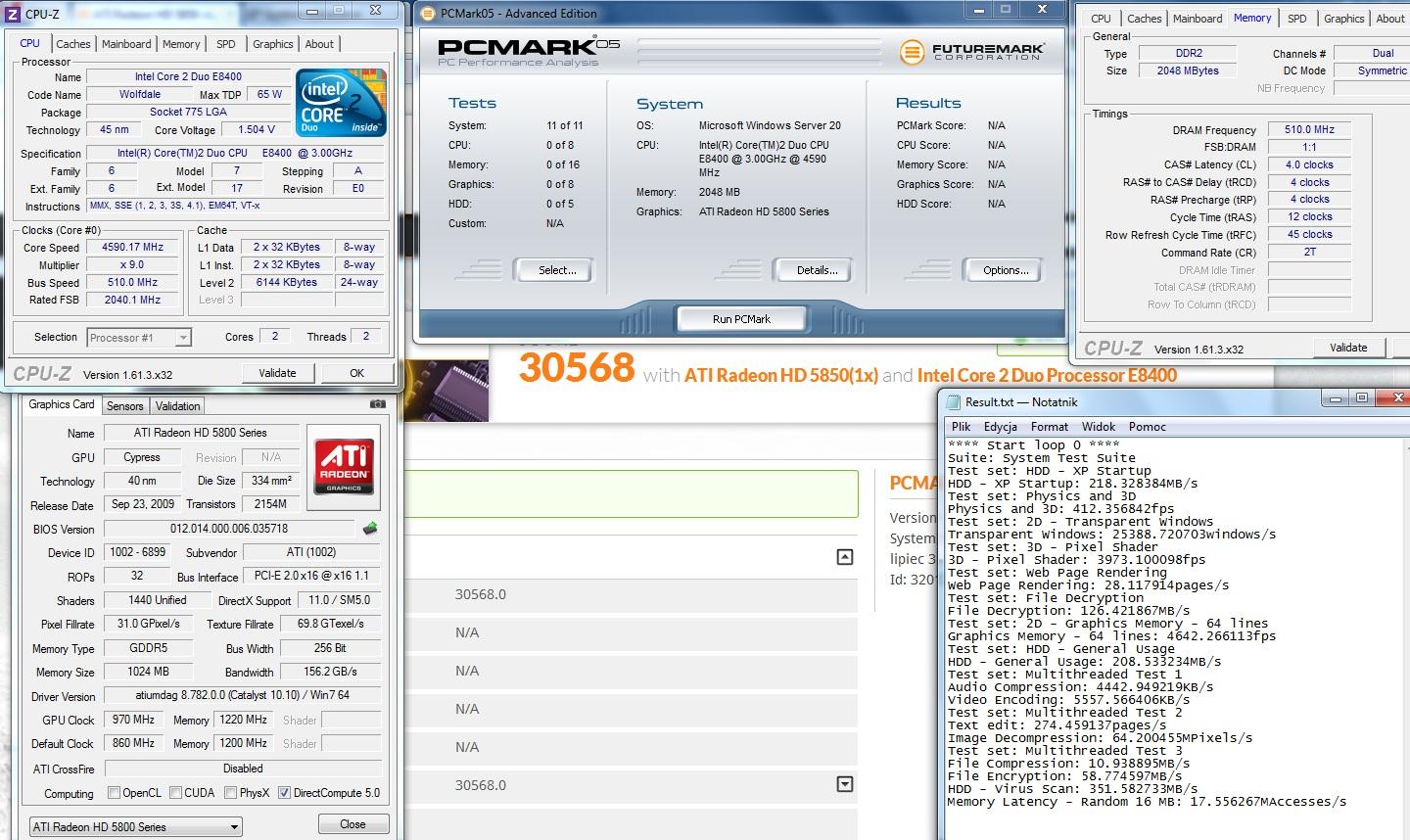
Task: Click the Run PCMark button
Action: (741, 319)
